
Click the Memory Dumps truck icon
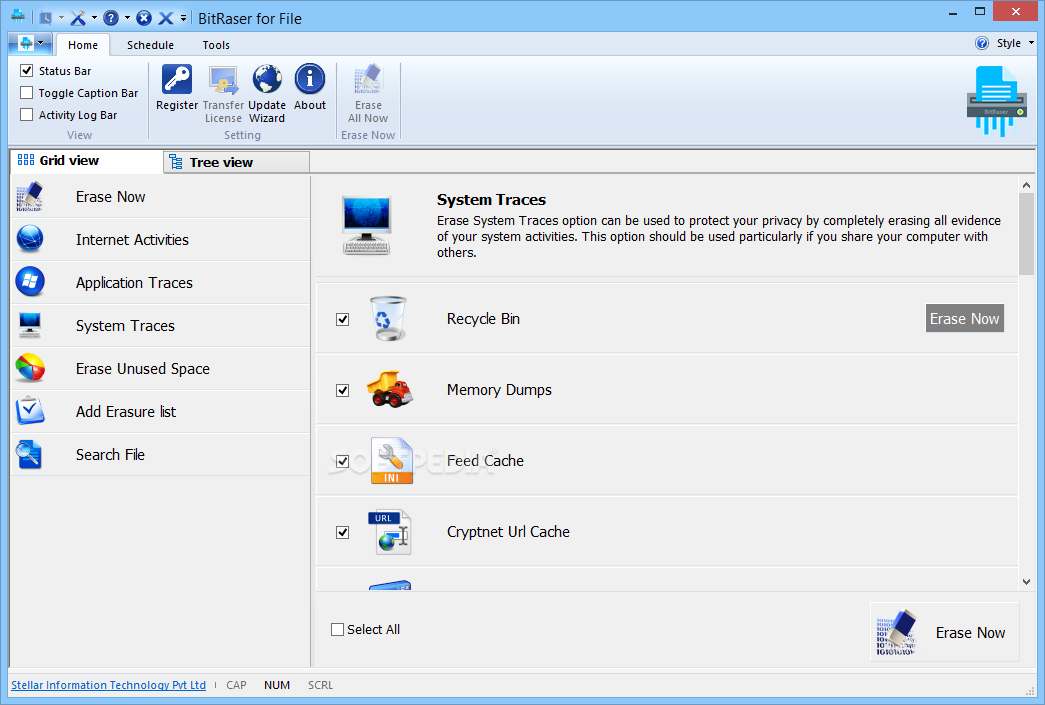pyautogui.click(x=390, y=389)
